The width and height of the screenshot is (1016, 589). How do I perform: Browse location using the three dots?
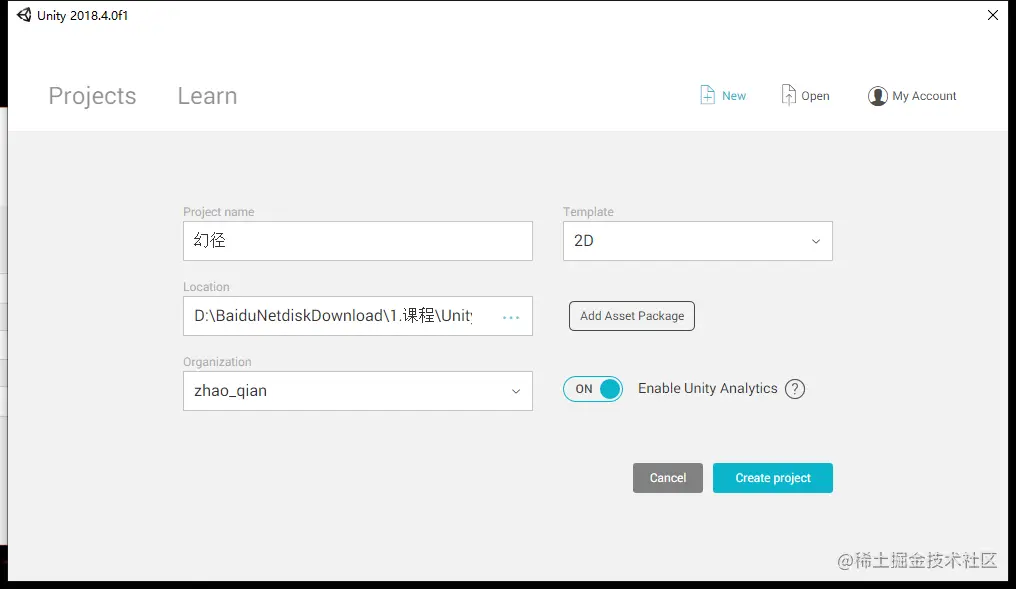click(511, 317)
